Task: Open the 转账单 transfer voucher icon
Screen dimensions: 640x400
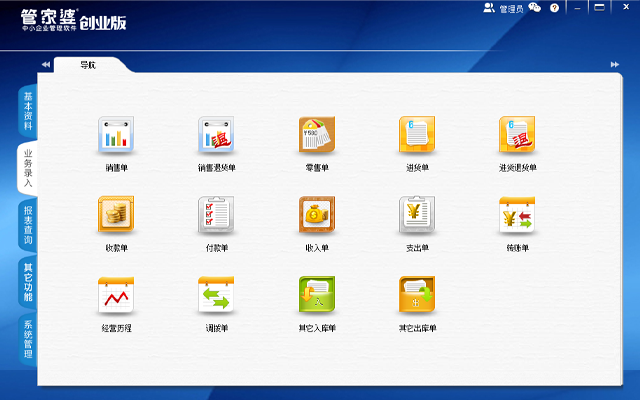Action: [x=517, y=216]
